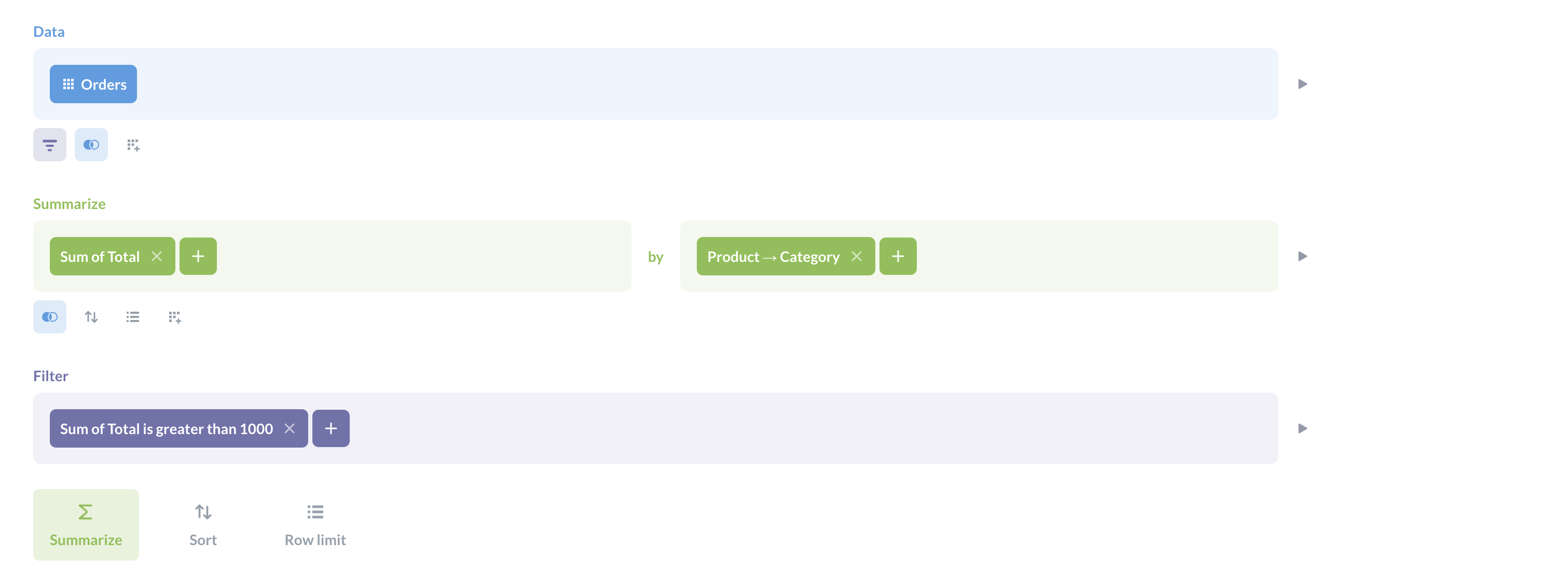Remove the Sum of Total aggregation
The image size is (1568, 584).
pyautogui.click(x=157, y=256)
